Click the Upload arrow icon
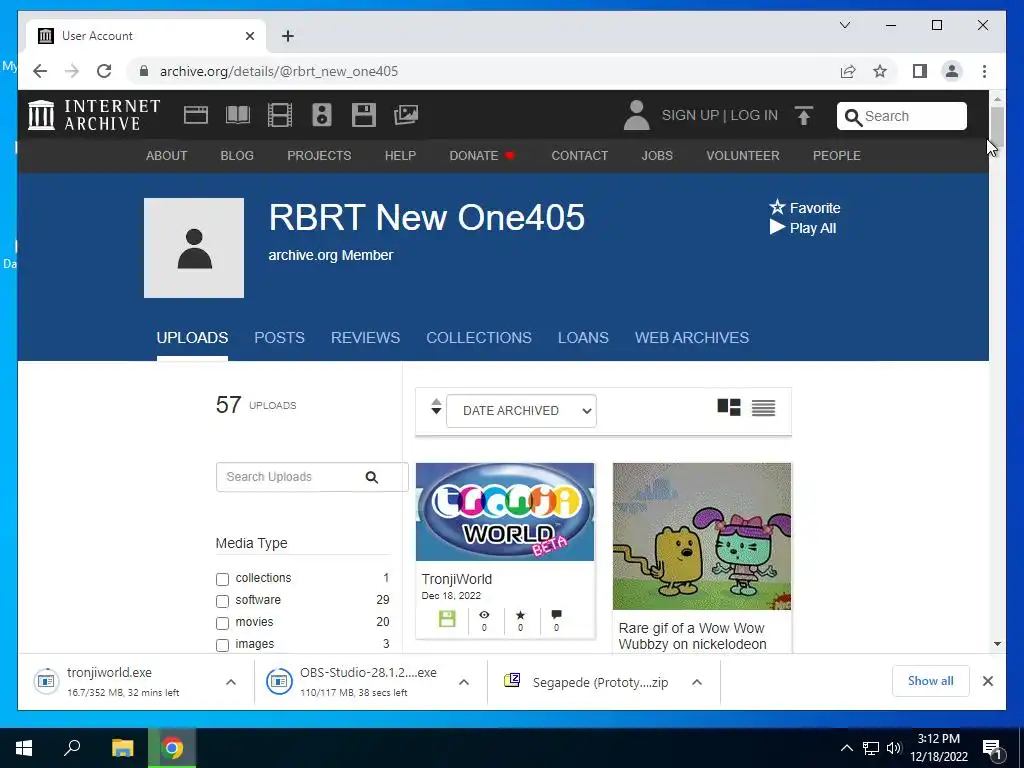Image resolution: width=1024 pixels, height=768 pixels. 804,116
